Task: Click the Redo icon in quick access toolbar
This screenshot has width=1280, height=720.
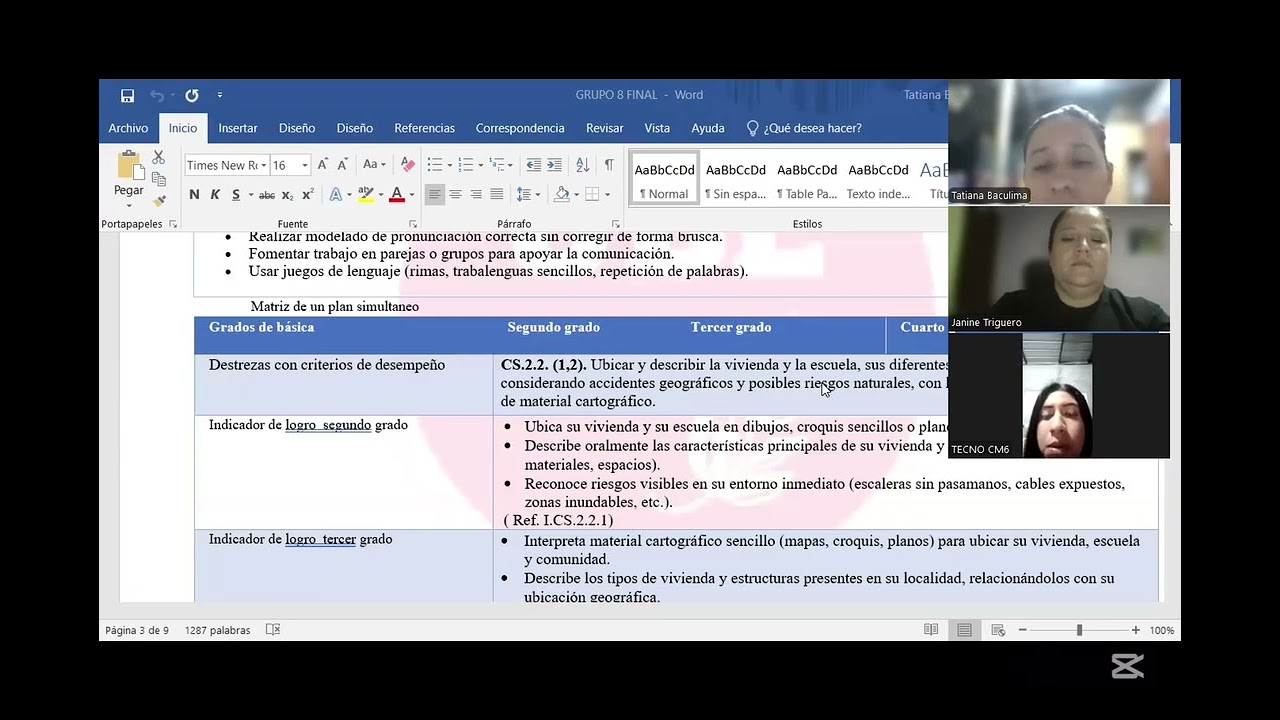Action: click(192, 96)
